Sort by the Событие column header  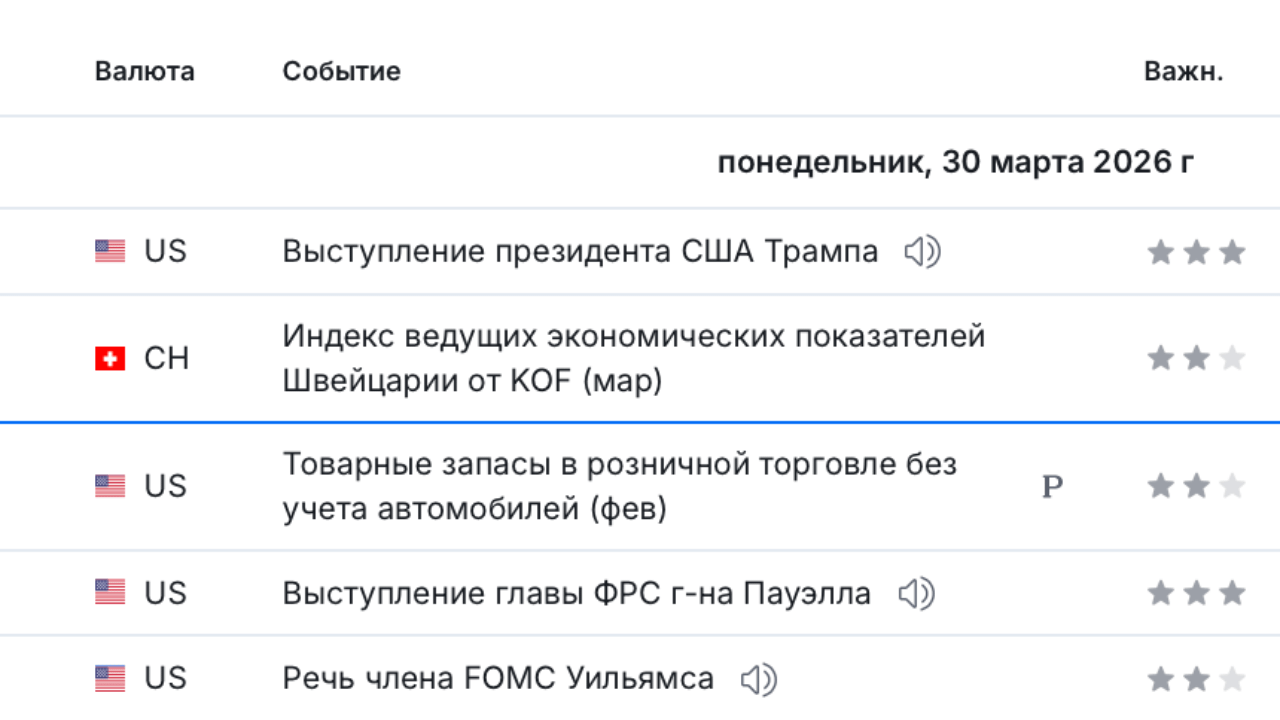[x=341, y=72]
